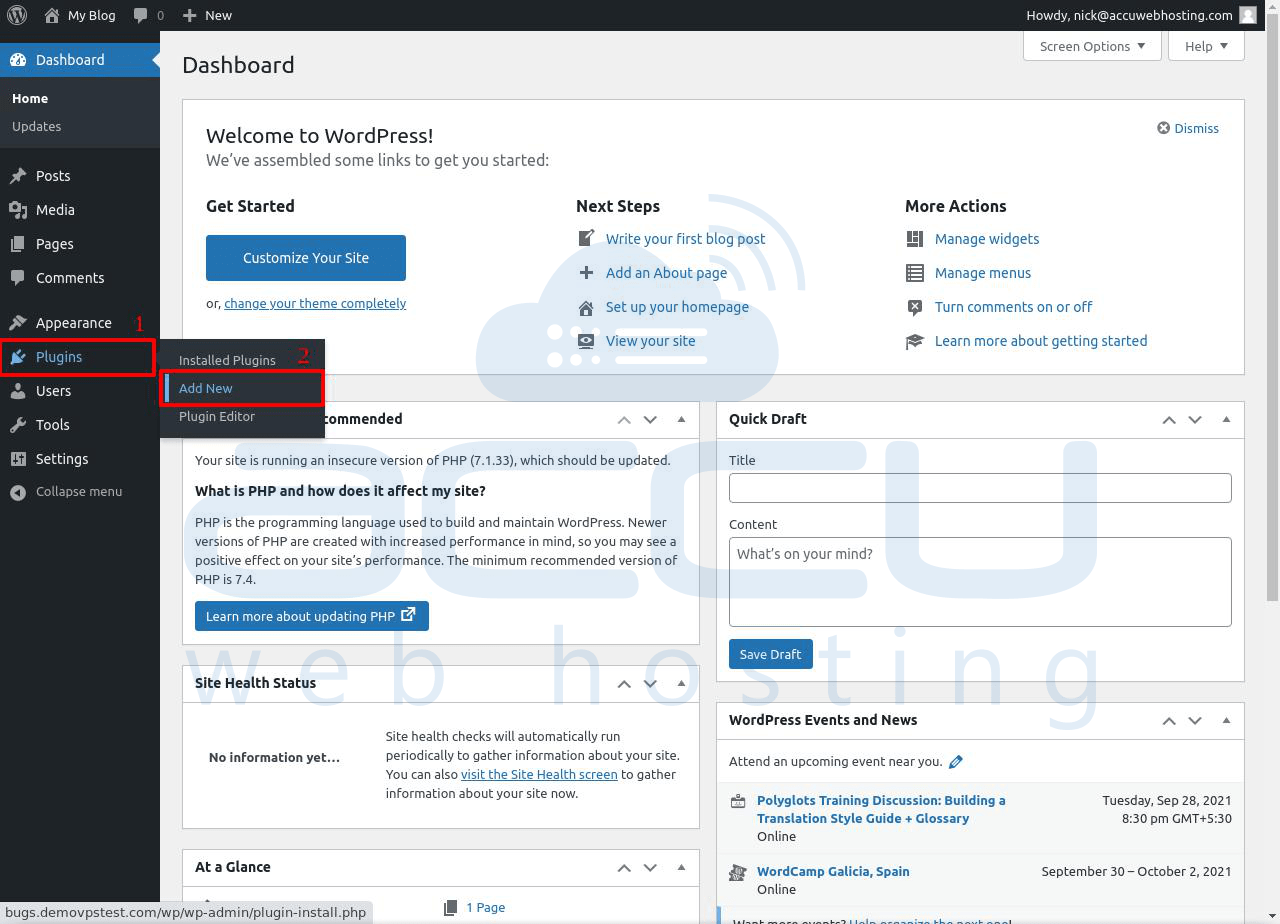1280x924 pixels.
Task: Open My Blog home icon
Action: click(52, 15)
